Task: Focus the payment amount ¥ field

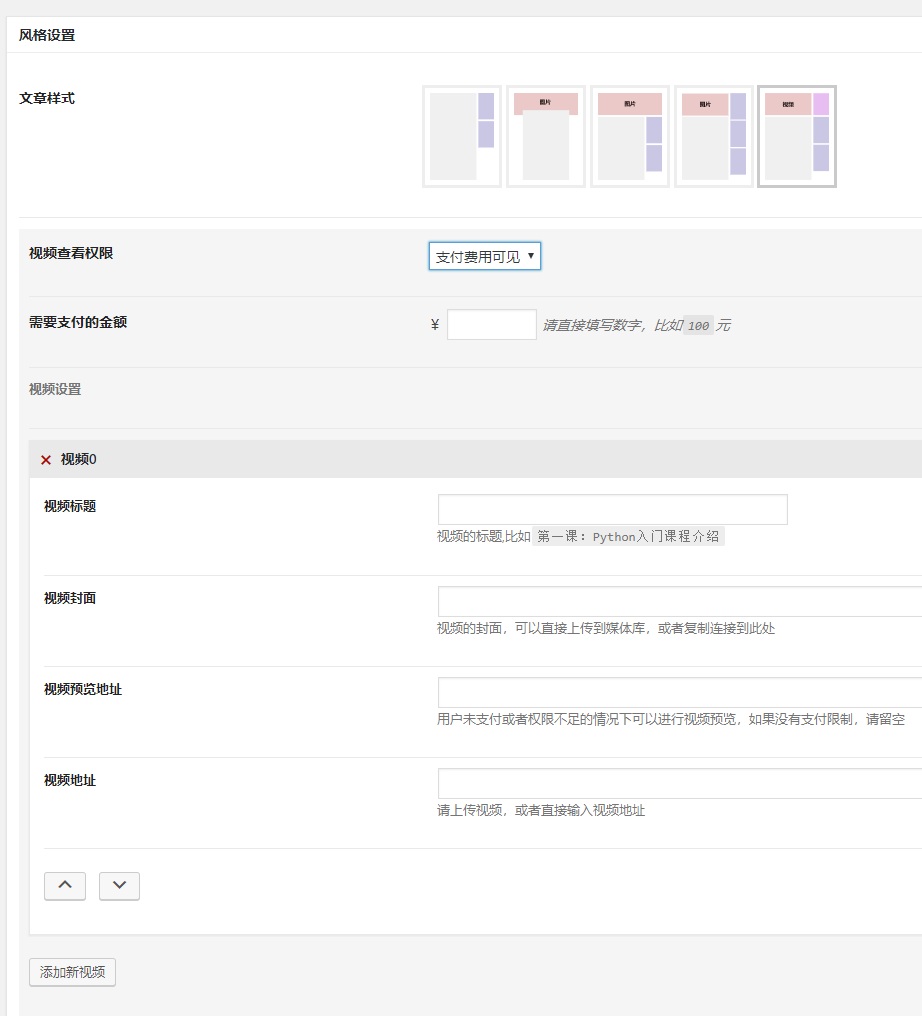Action: click(x=492, y=325)
